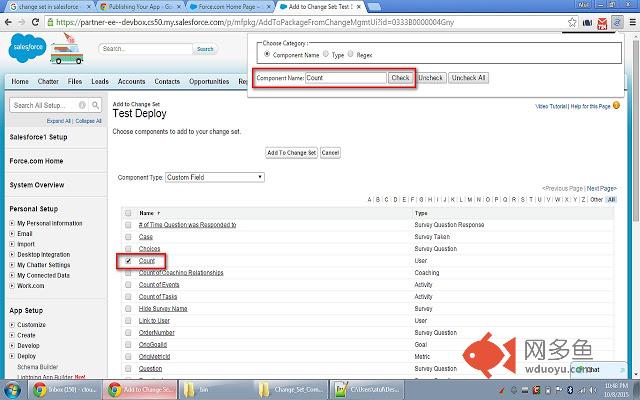Open the Hide Survey Name field link
The image size is (640, 400).
(x=163, y=308)
